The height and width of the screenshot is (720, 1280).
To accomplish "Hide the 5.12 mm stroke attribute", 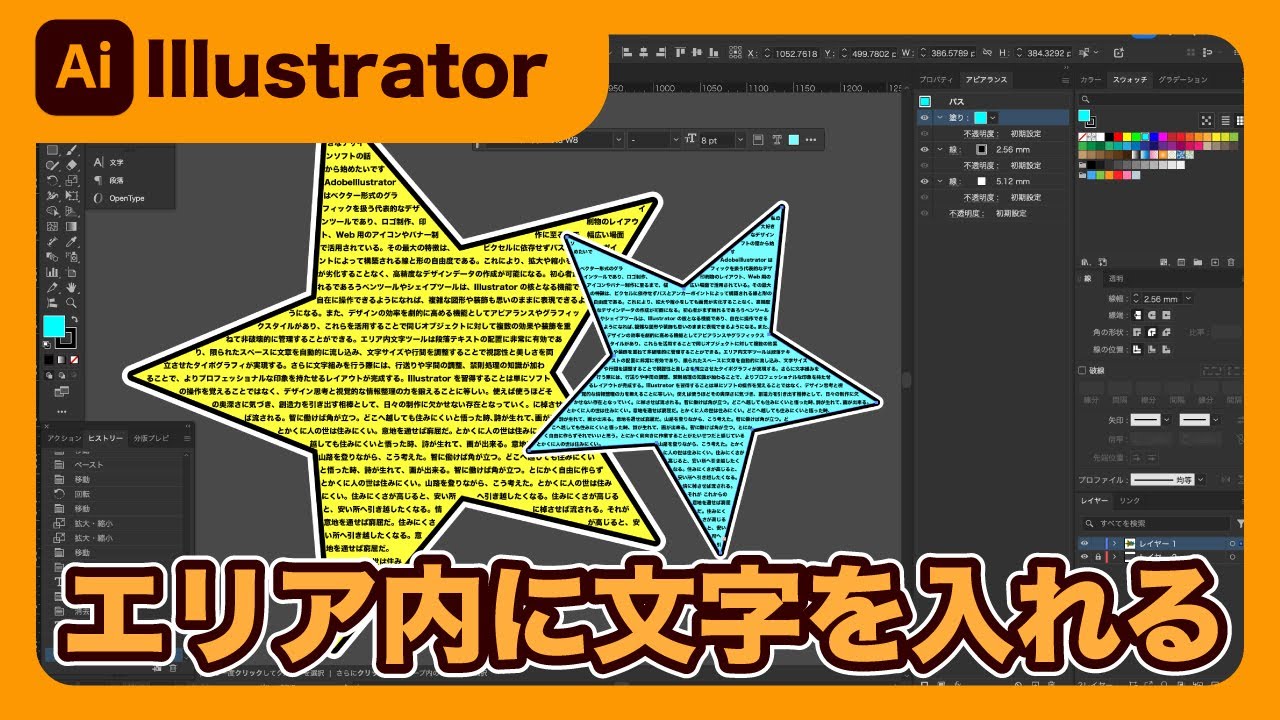I will tap(924, 181).
